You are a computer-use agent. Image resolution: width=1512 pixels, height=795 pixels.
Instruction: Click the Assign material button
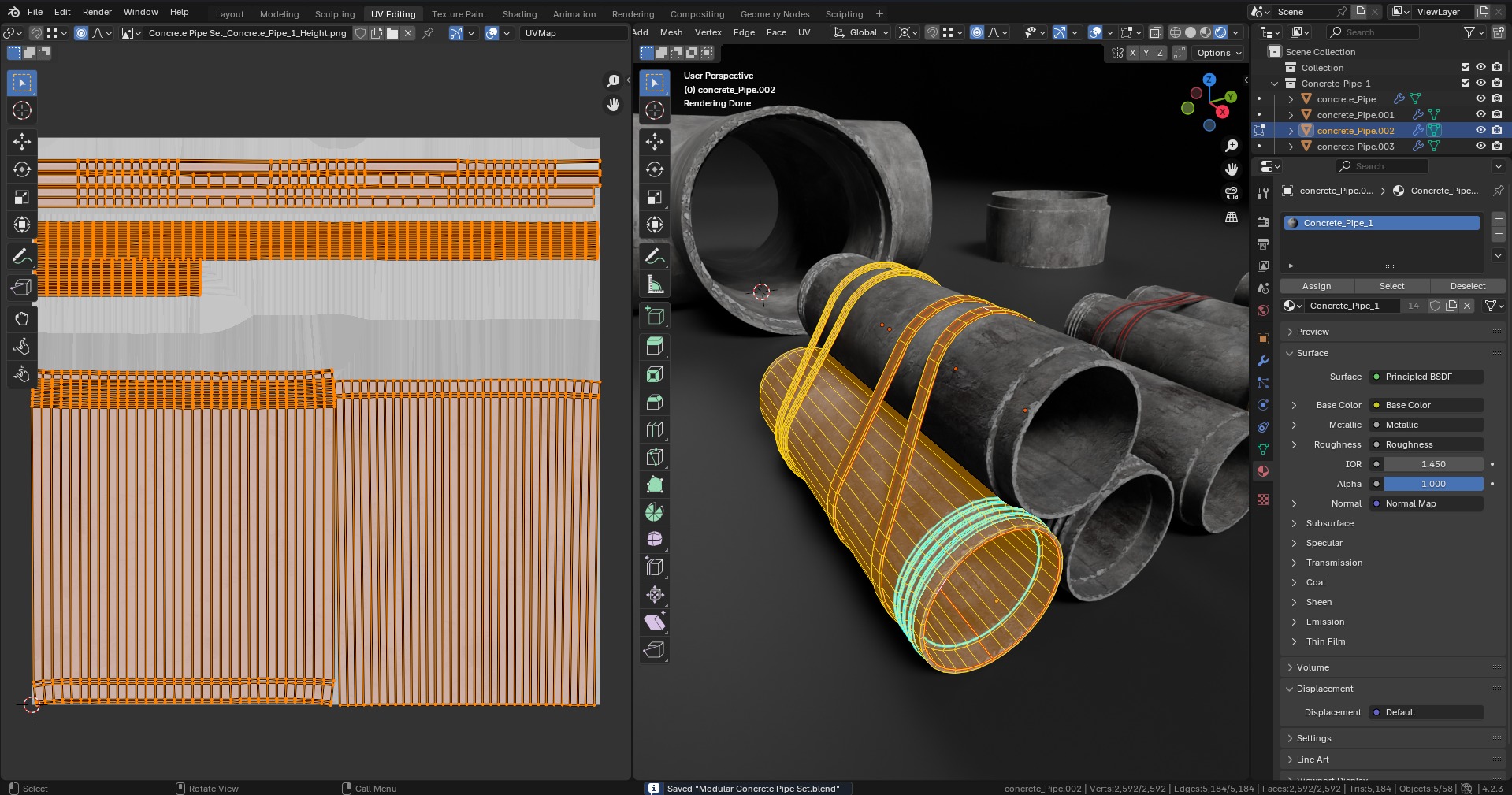coord(1317,286)
